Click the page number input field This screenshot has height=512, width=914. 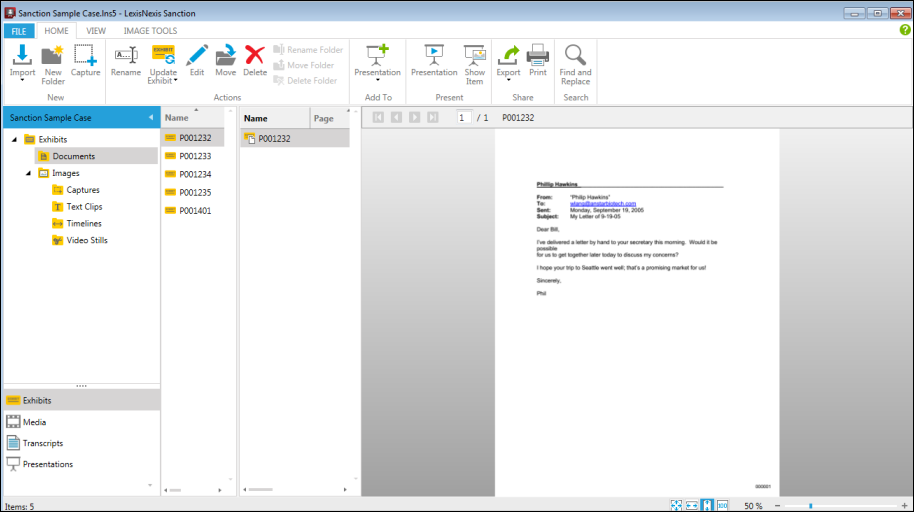click(463, 117)
